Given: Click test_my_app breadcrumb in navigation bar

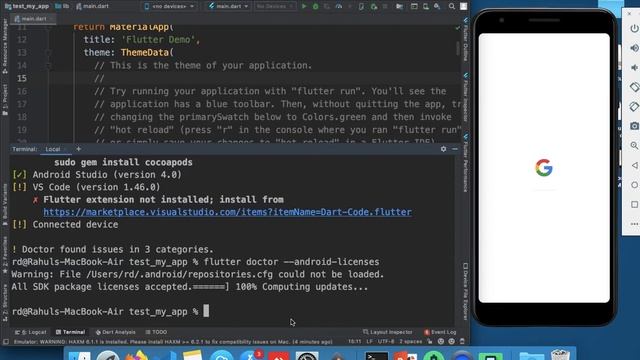Looking at the screenshot, I should point(27,7).
